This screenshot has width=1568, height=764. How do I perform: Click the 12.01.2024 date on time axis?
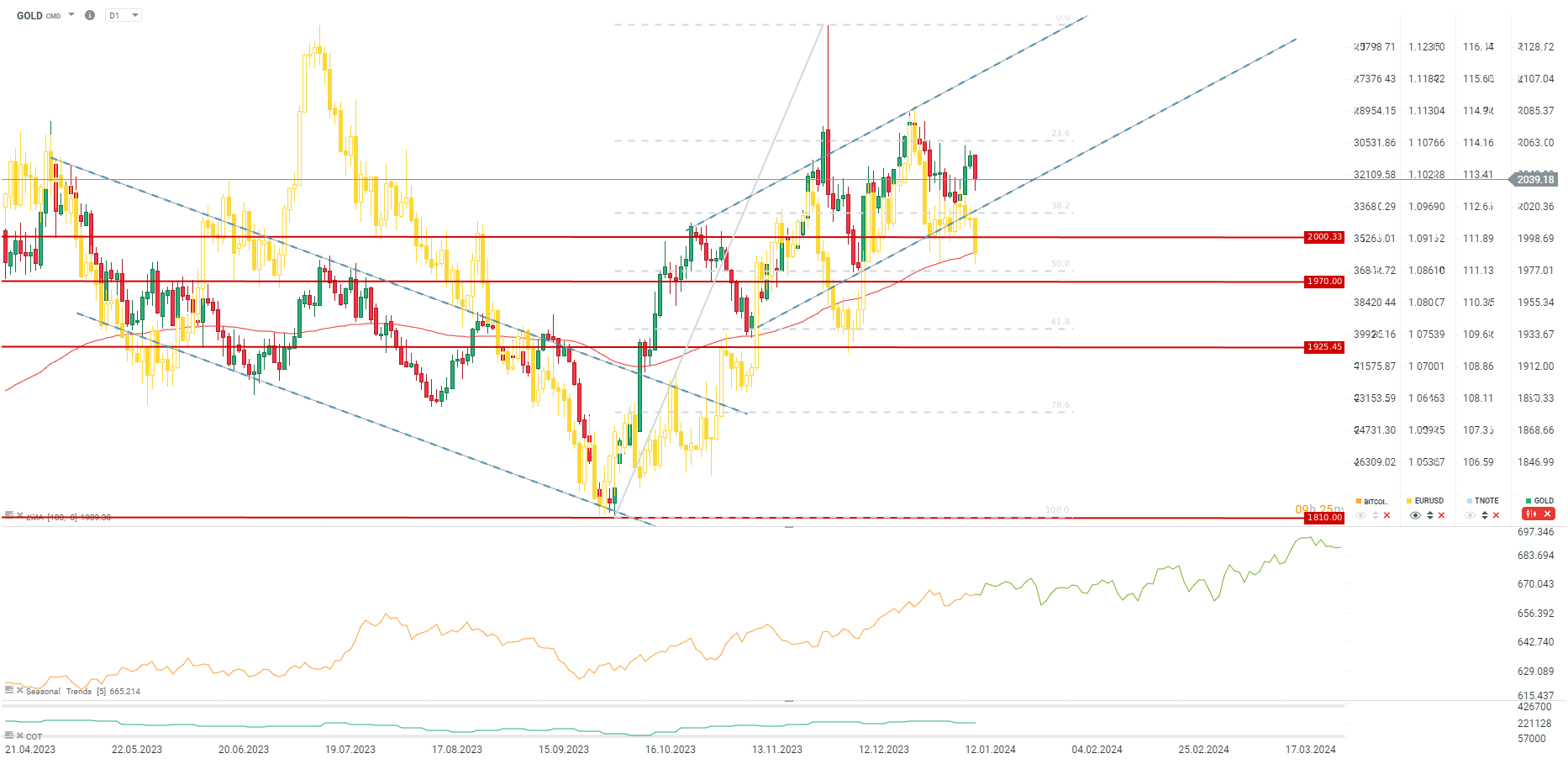pyautogui.click(x=991, y=750)
